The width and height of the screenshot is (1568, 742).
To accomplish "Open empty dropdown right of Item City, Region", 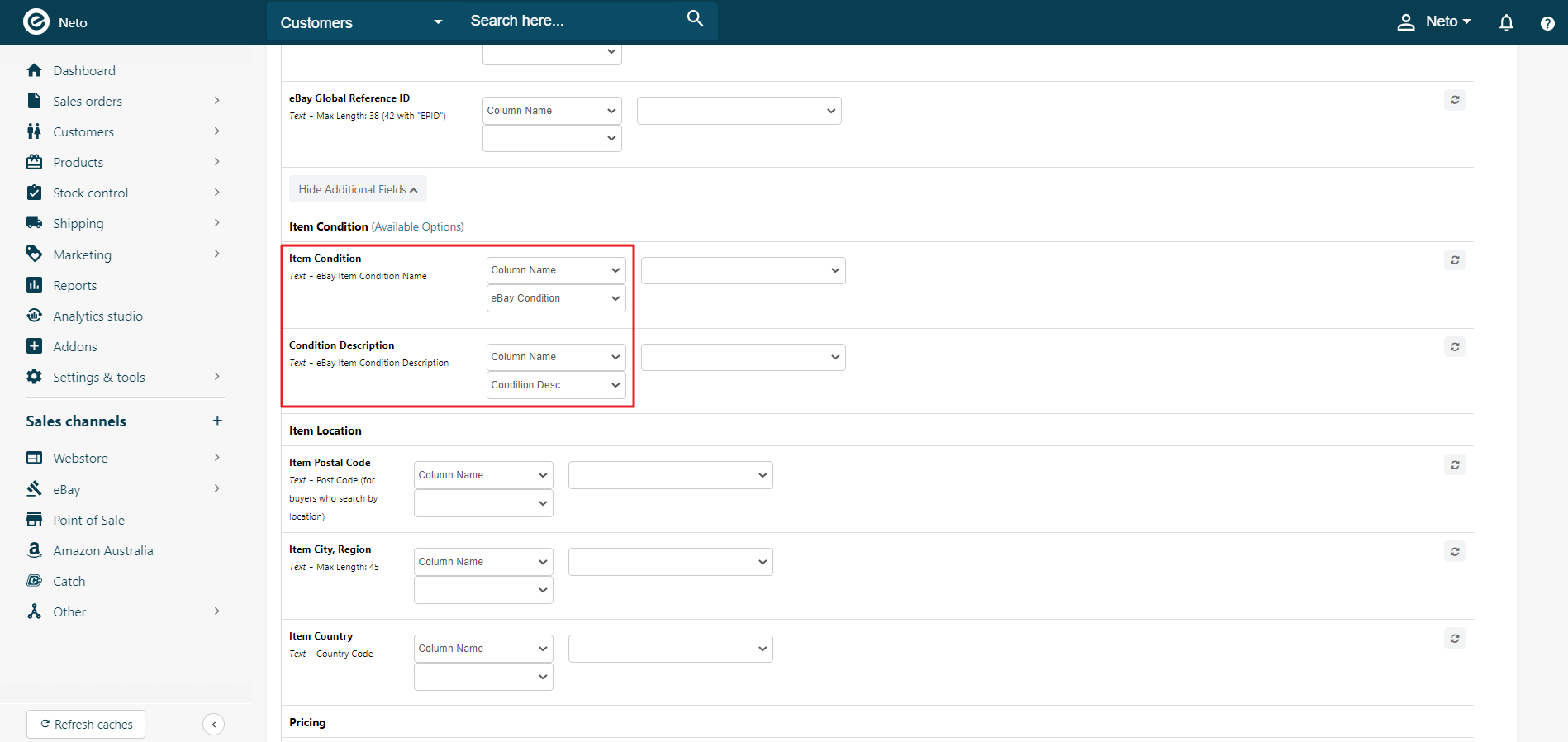I will coord(671,562).
